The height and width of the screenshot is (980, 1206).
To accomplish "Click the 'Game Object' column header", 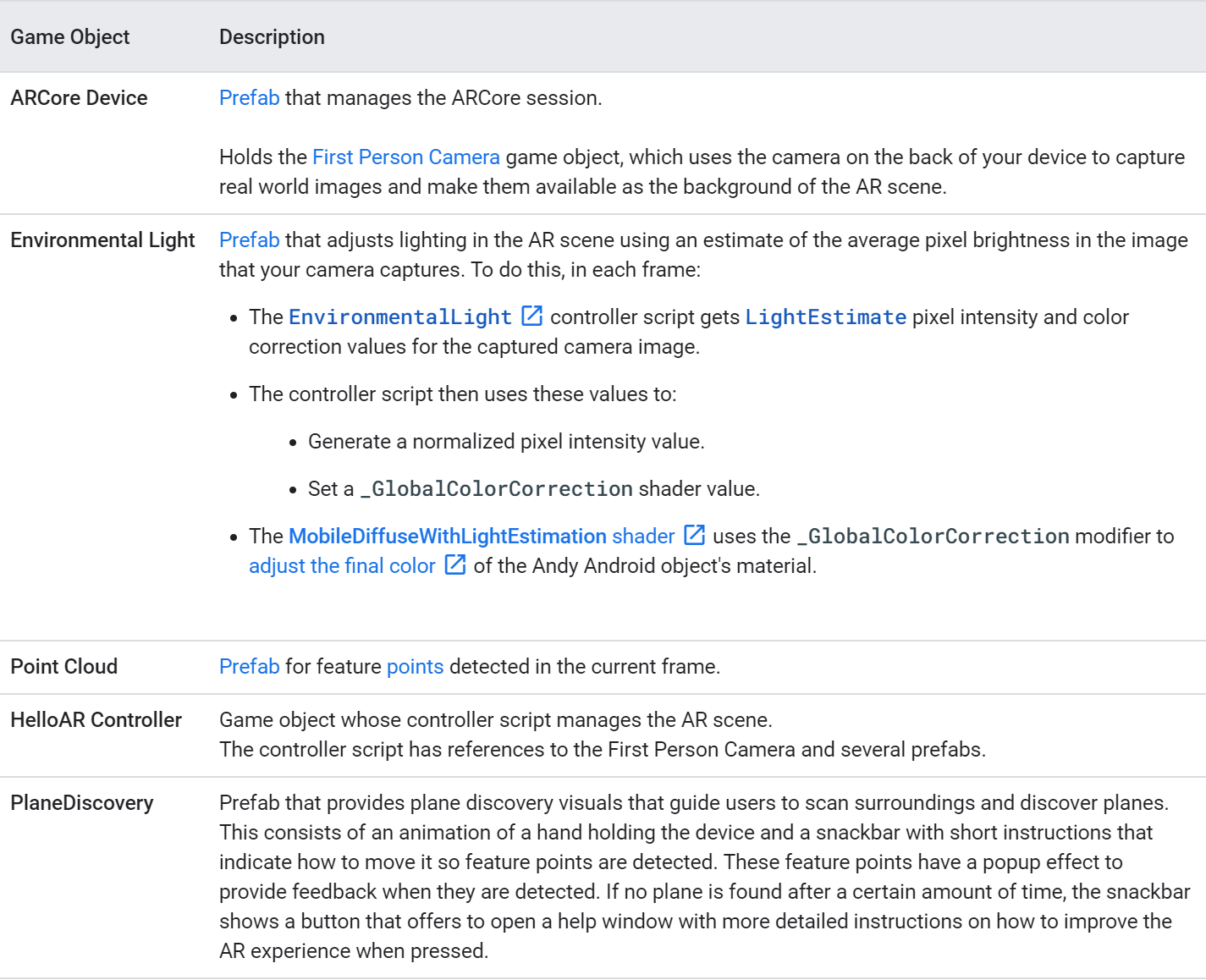I will coord(70,37).
